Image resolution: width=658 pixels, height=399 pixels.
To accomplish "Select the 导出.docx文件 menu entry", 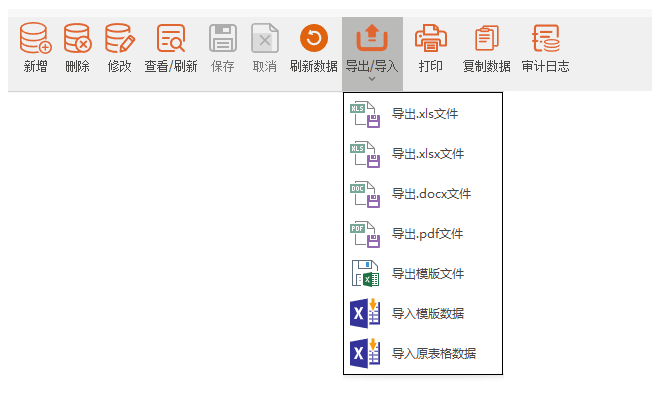I will point(423,193).
